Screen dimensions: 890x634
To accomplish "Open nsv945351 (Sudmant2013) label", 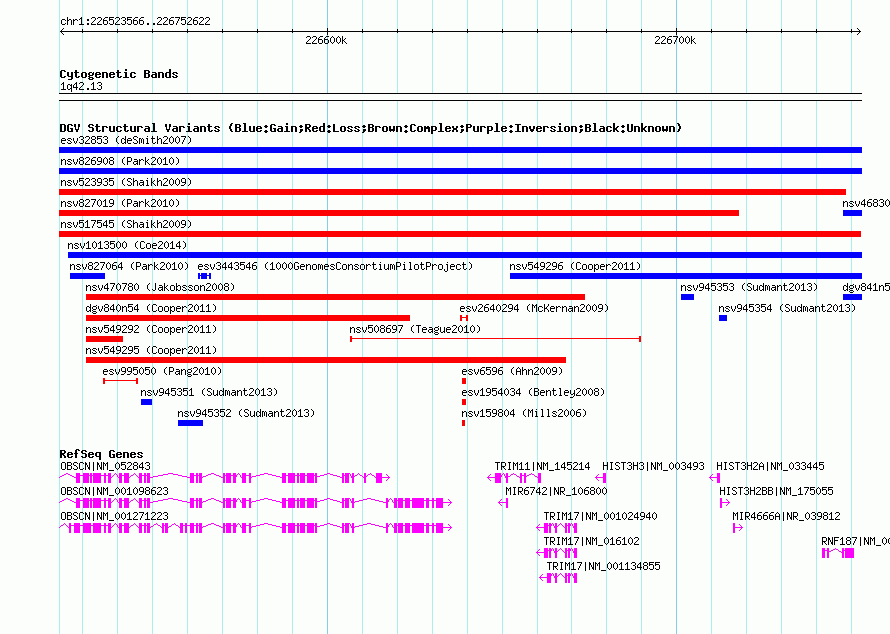I will coord(209,392).
